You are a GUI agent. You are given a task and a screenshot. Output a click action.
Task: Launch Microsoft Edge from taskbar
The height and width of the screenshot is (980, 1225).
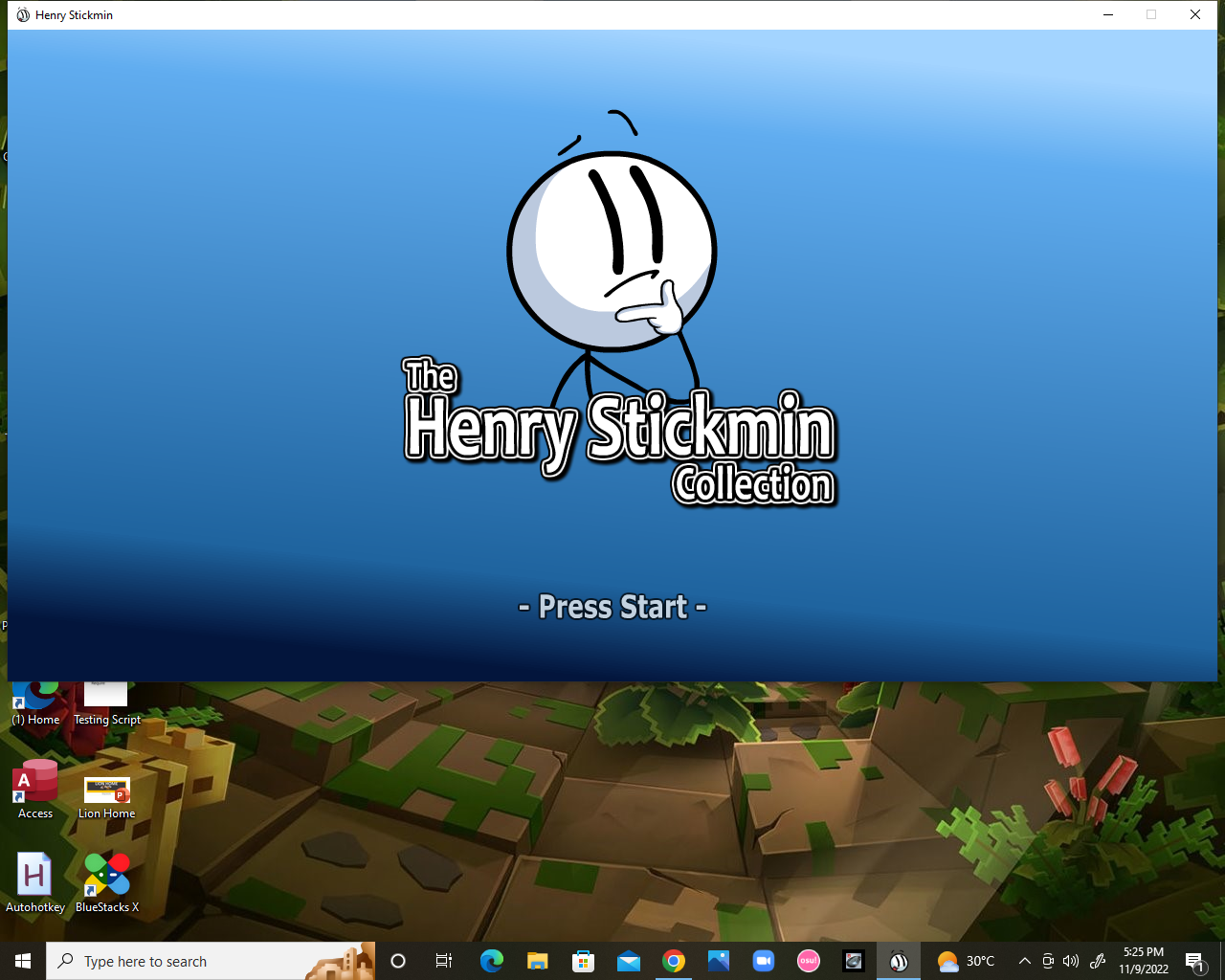491,961
